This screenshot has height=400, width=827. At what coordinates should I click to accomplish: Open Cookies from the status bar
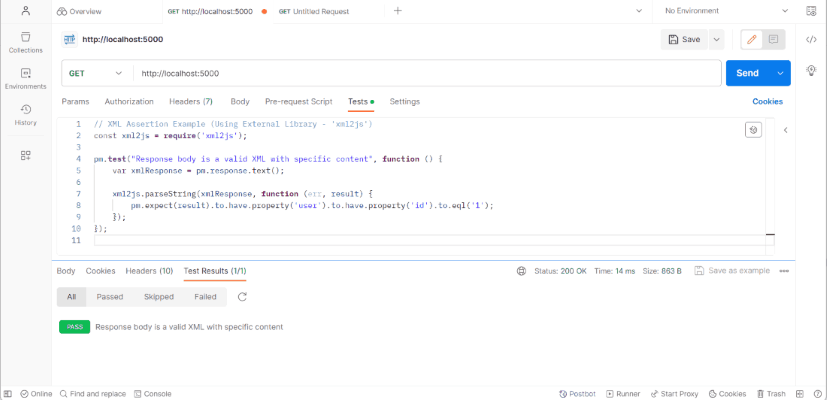point(727,394)
